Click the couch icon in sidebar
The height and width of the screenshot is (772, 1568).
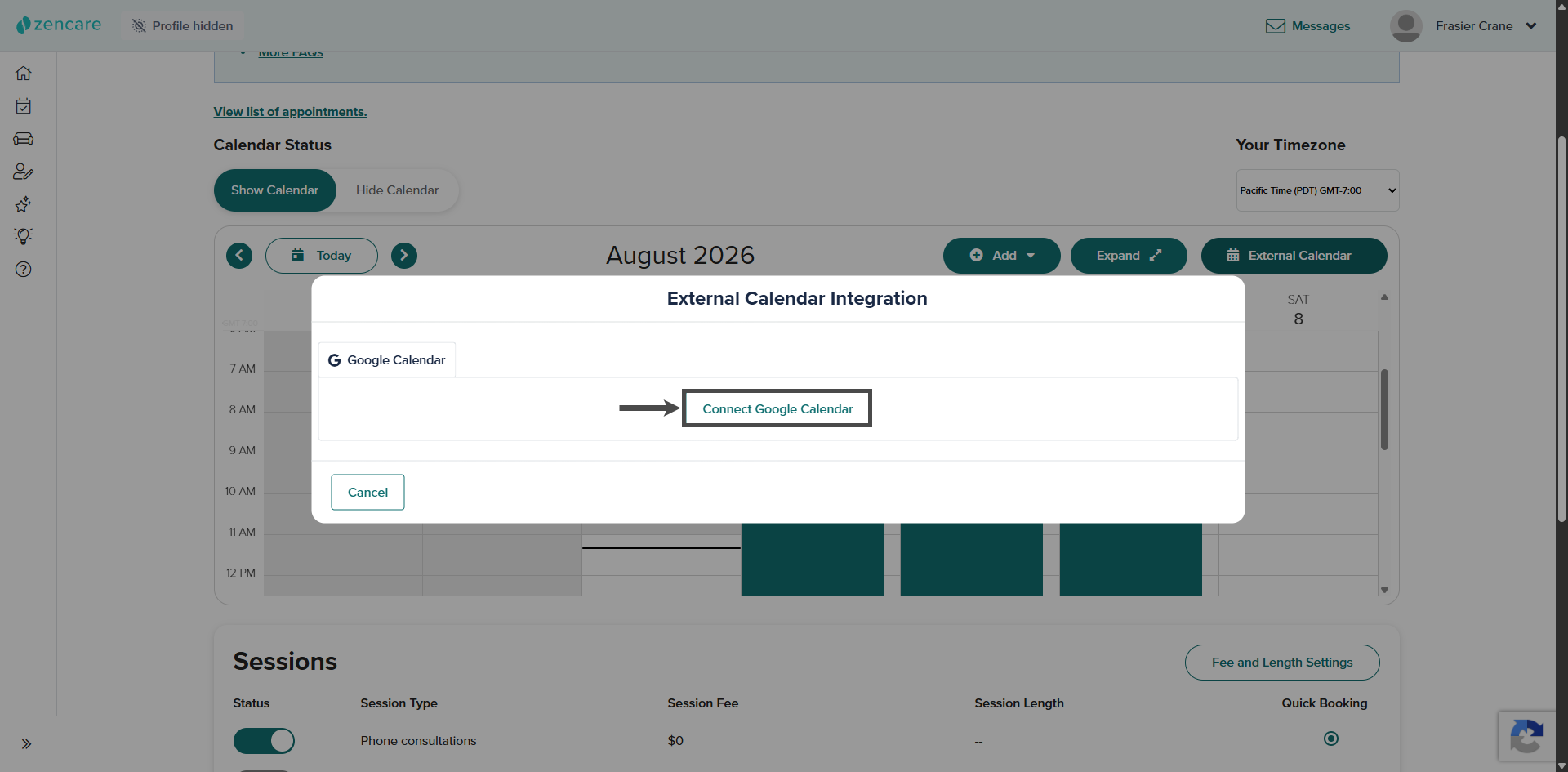(x=24, y=139)
